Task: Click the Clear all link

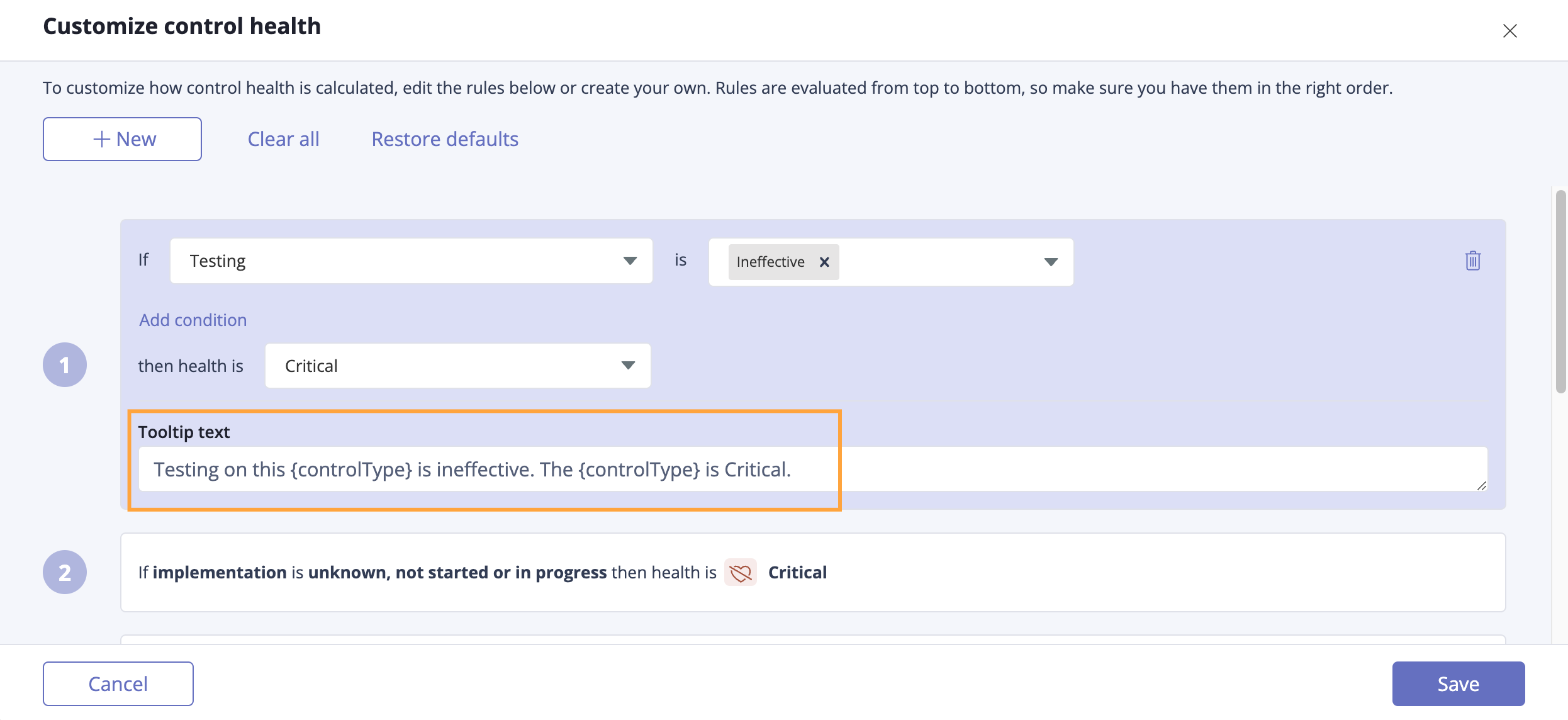Action: (283, 139)
